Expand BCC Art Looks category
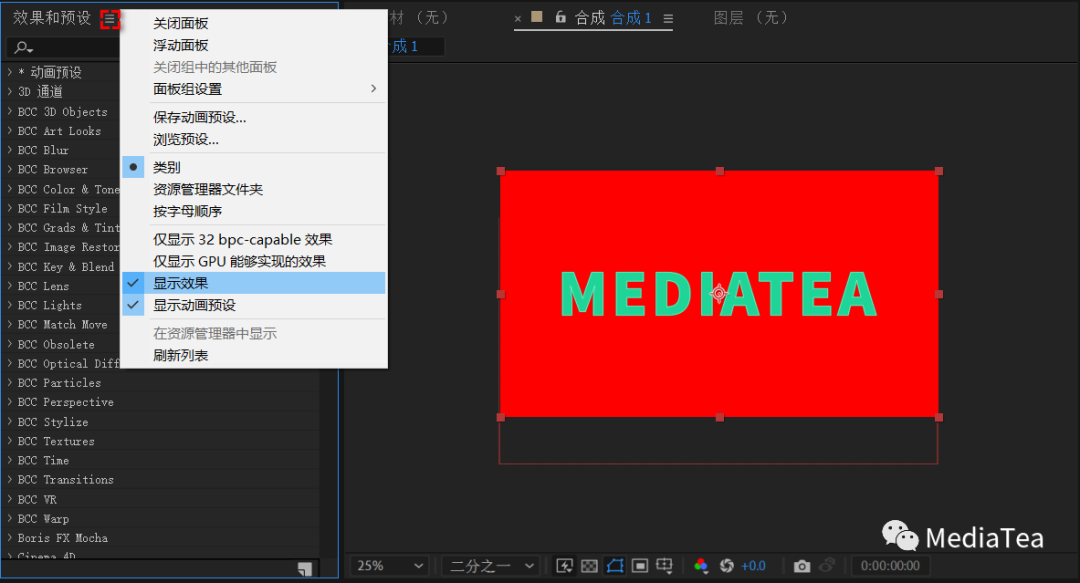The width and height of the screenshot is (1080, 583). click(10, 130)
